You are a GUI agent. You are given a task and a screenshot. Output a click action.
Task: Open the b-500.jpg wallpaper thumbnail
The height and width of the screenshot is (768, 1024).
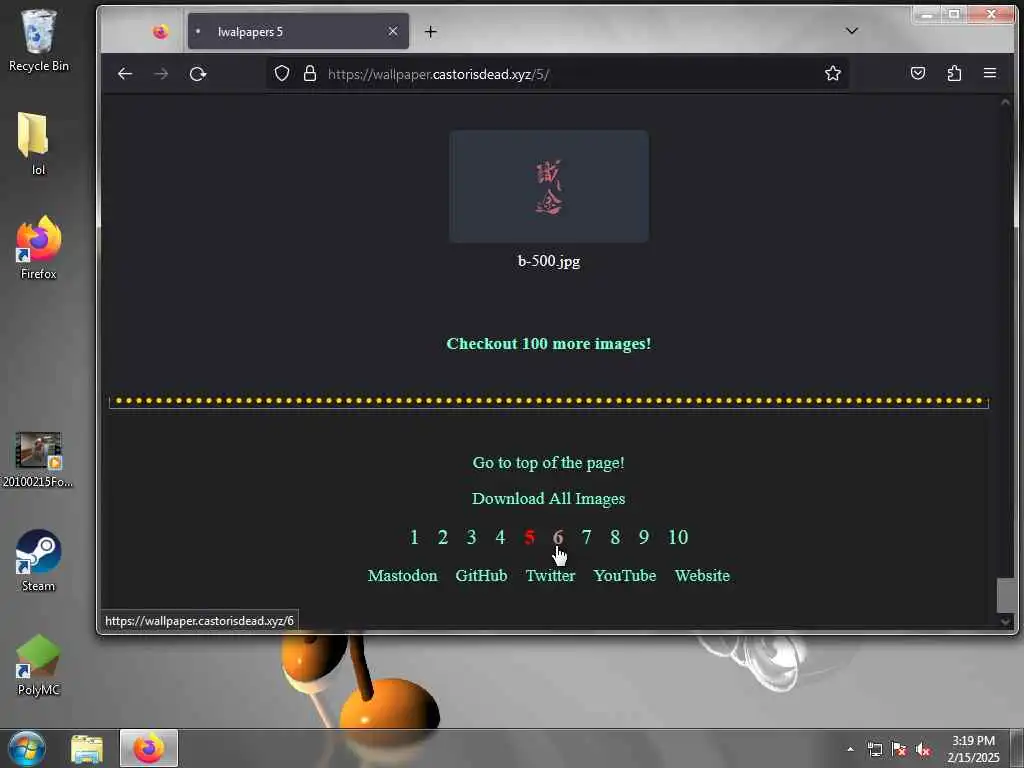[549, 186]
